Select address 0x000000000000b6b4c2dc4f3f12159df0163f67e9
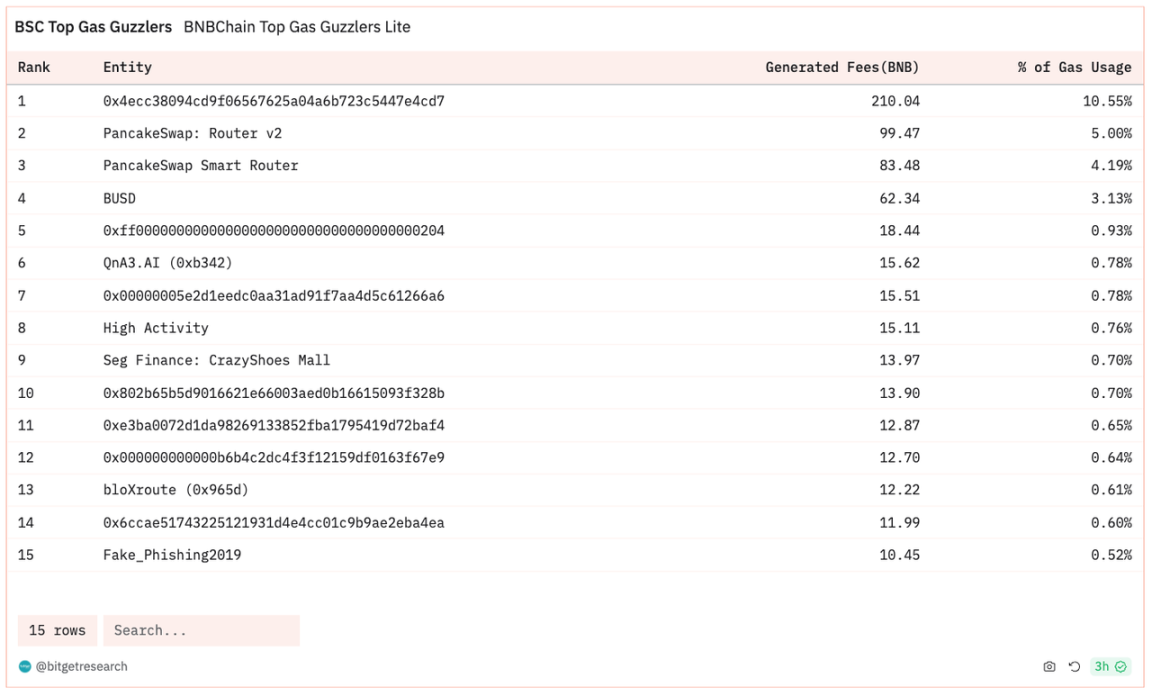 pos(273,458)
